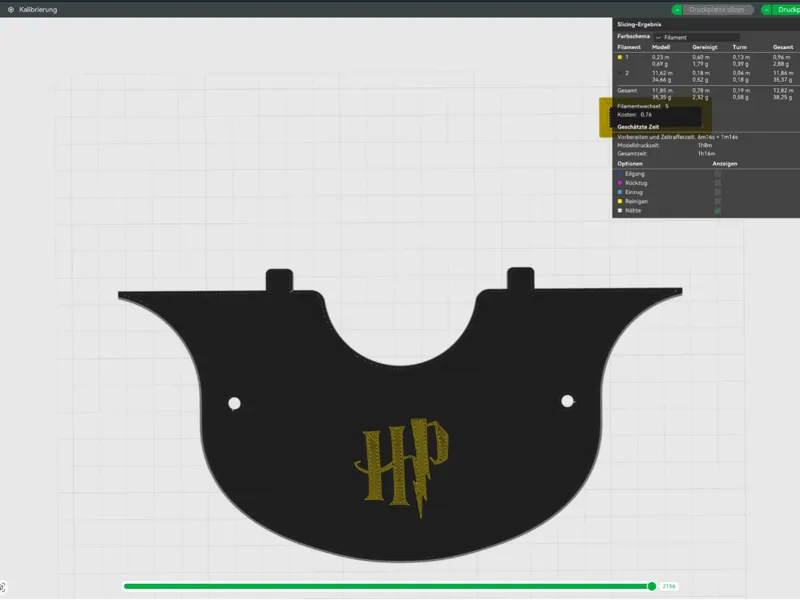Click the magenta Rückzug color marker

pyautogui.click(x=620, y=183)
